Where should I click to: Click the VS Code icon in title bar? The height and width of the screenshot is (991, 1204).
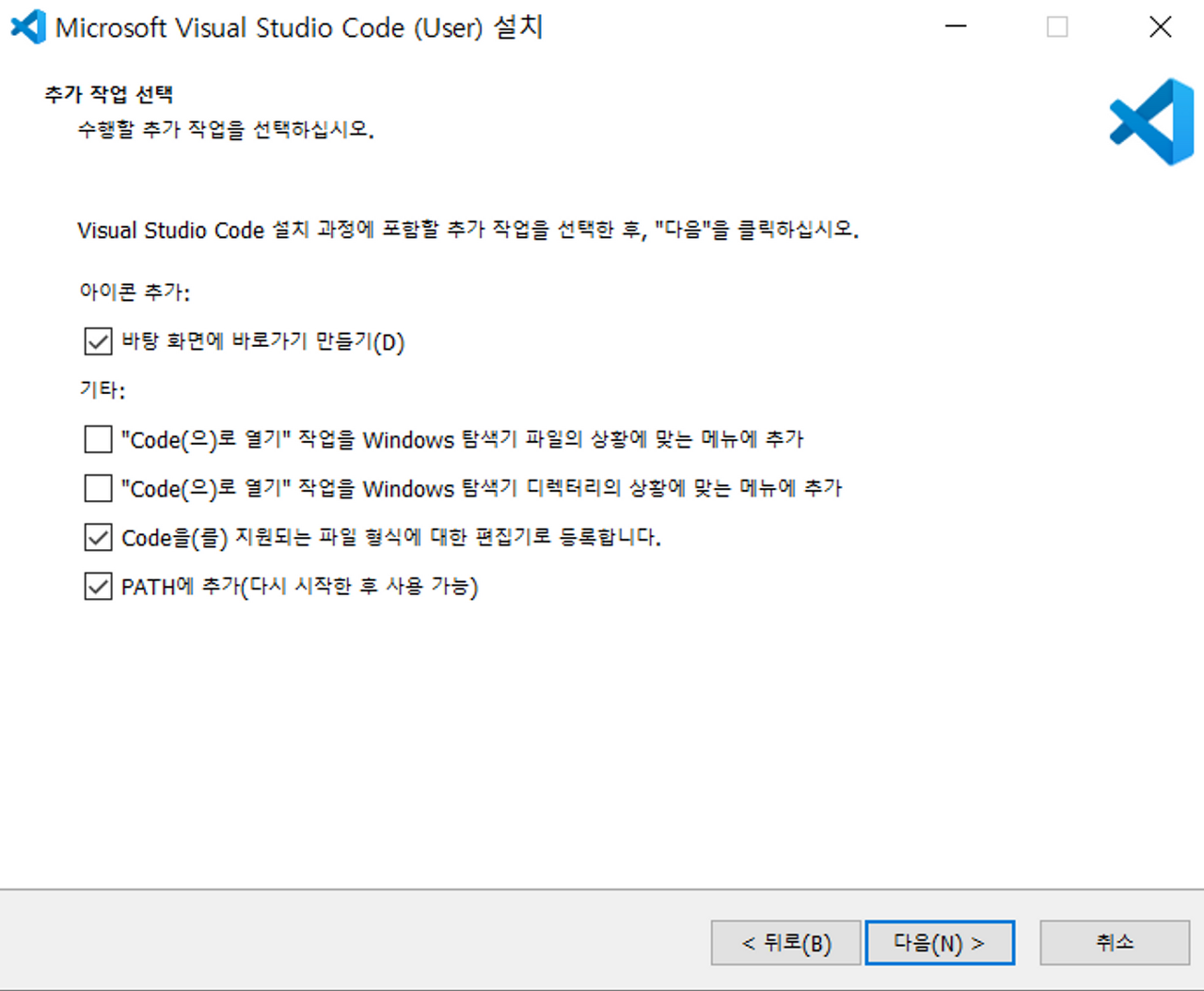click(x=28, y=26)
